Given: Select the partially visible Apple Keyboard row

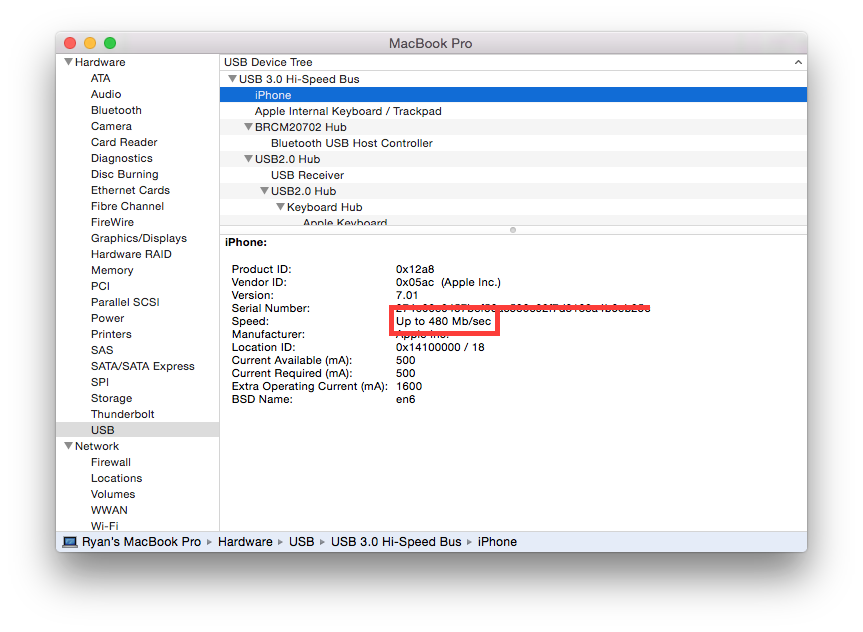Looking at the screenshot, I should [513, 221].
